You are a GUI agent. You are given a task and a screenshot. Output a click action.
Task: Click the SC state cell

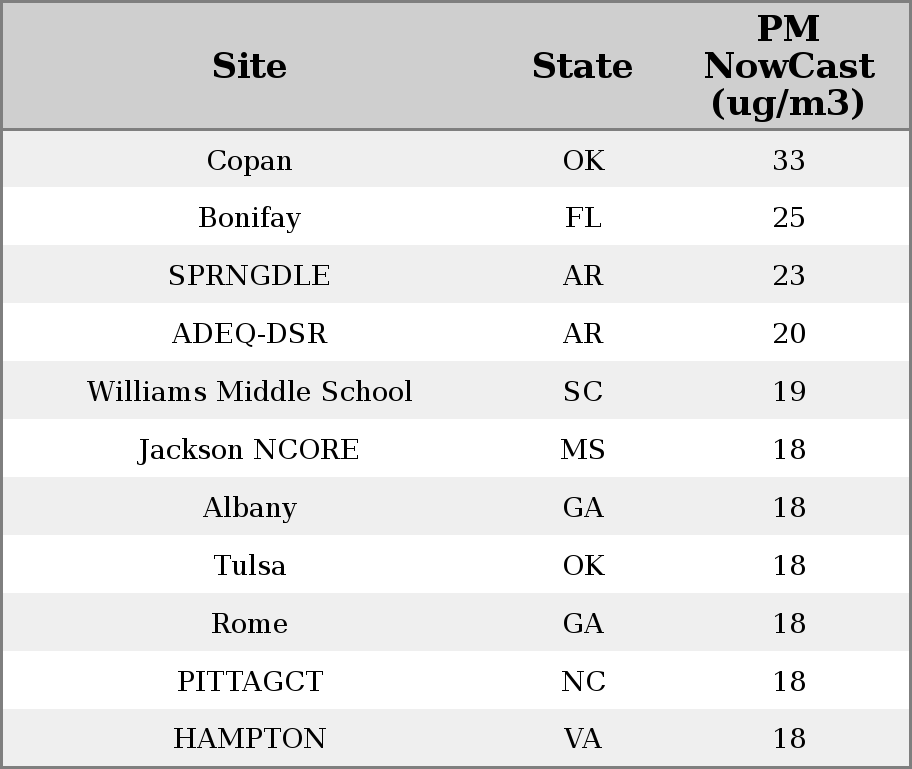coord(583,392)
